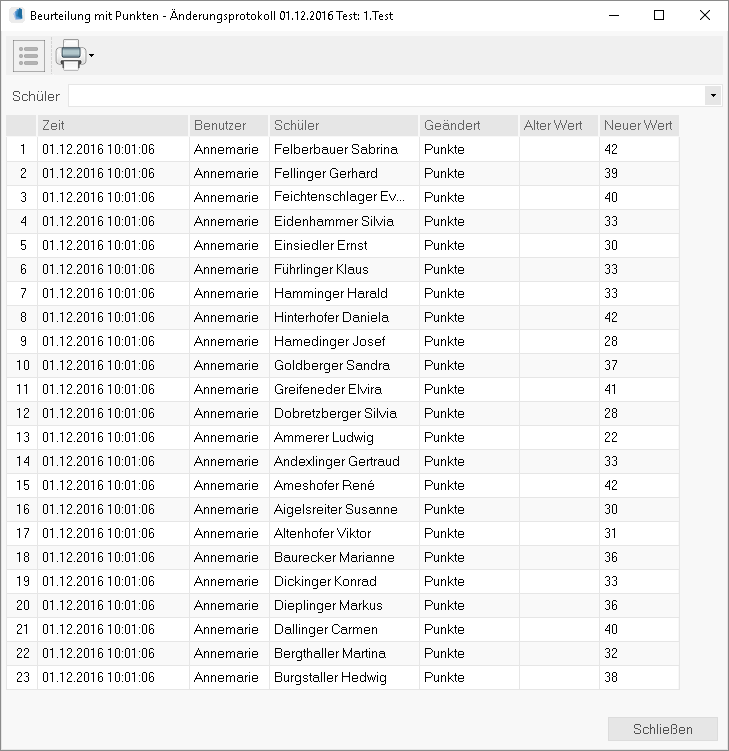Select Dickinger Konrad cell
Image resolution: width=729 pixels, height=751 pixels.
pos(344,580)
